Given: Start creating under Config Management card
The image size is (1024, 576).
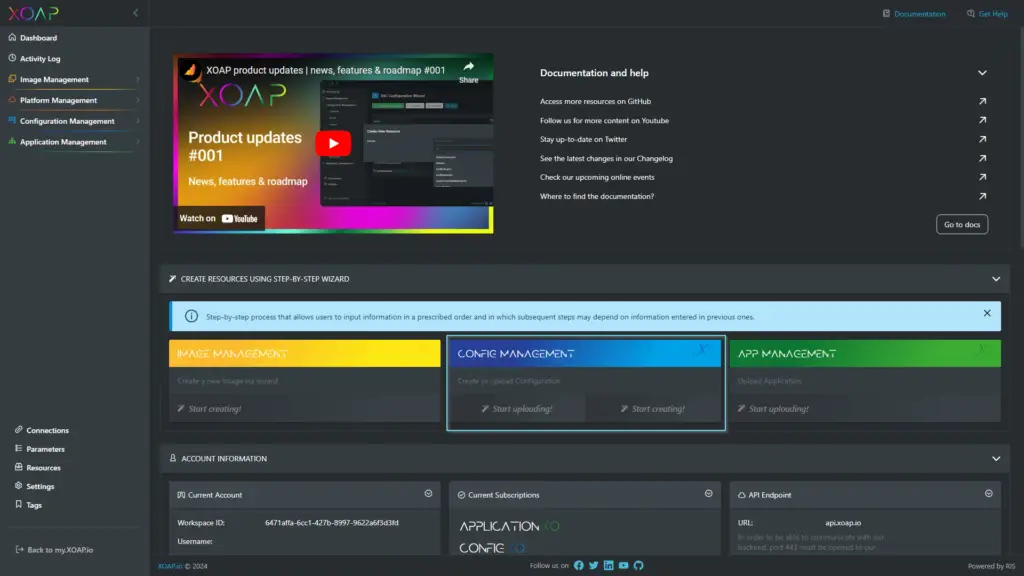Looking at the screenshot, I should (652, 409).
